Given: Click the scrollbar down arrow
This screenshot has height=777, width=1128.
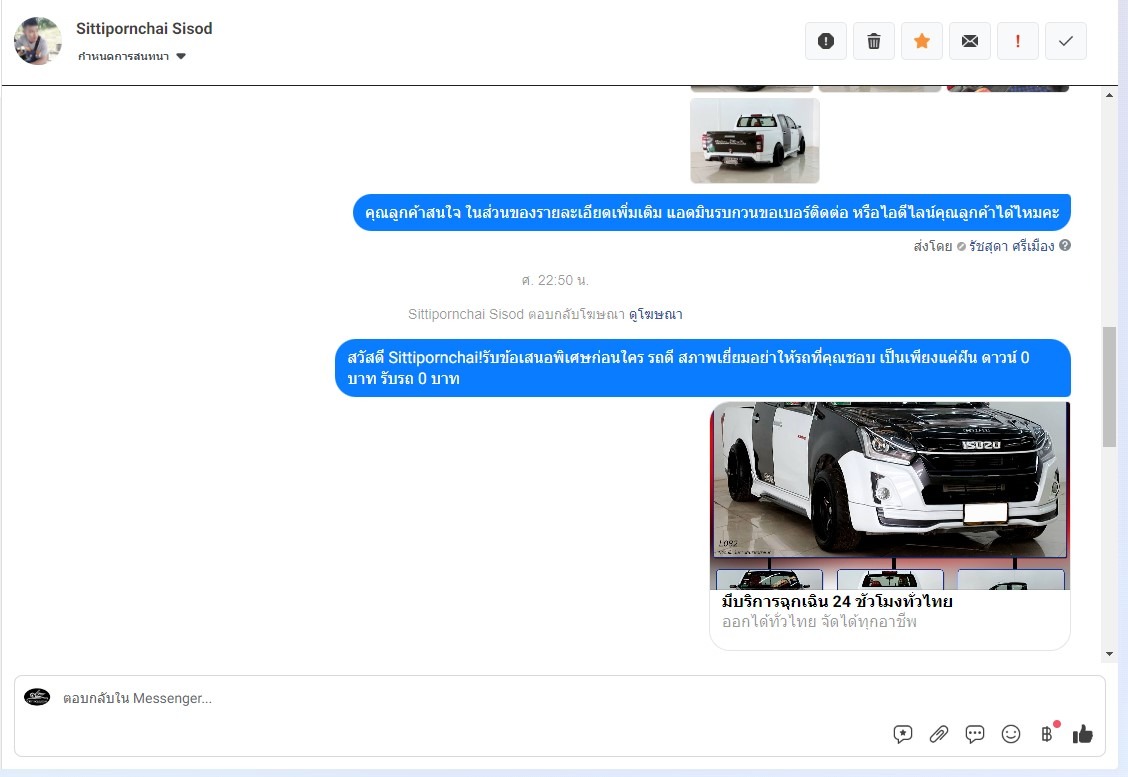Looking at the screenshot, I should tap(1109, 654).
